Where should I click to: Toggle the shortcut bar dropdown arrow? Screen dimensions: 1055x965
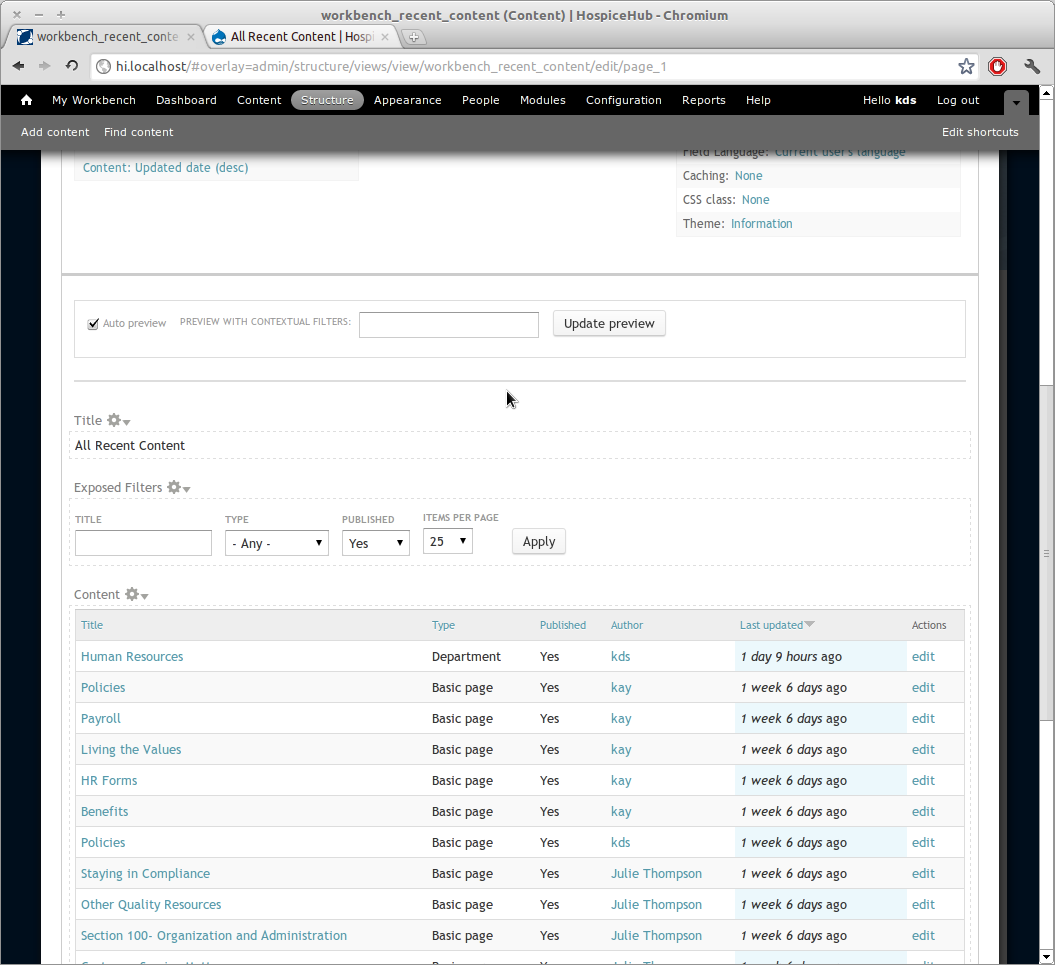1016,102
